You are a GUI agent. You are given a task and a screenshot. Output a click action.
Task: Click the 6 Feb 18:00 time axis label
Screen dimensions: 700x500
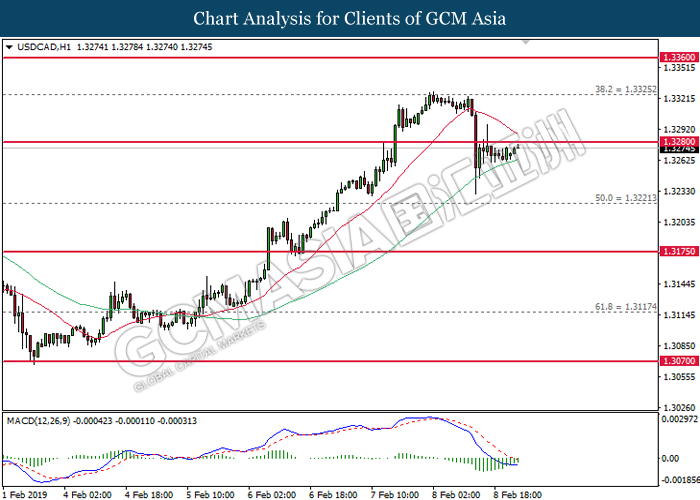coord(333,495)
